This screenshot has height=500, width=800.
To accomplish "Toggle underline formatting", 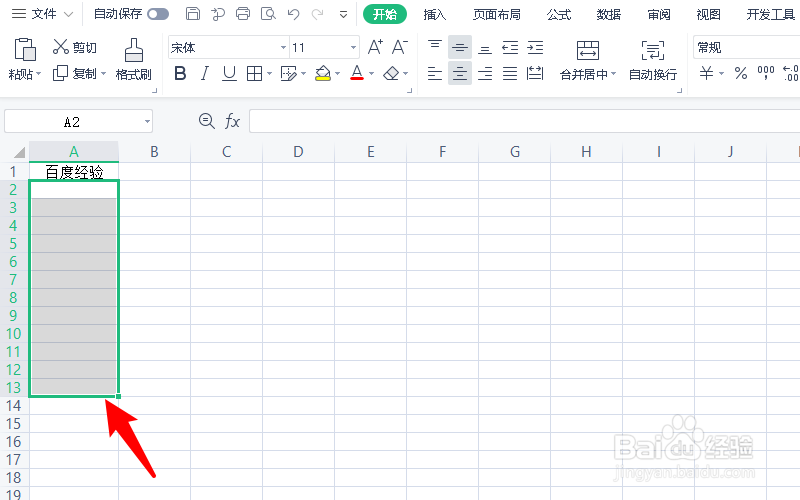I will coord(229,74).
